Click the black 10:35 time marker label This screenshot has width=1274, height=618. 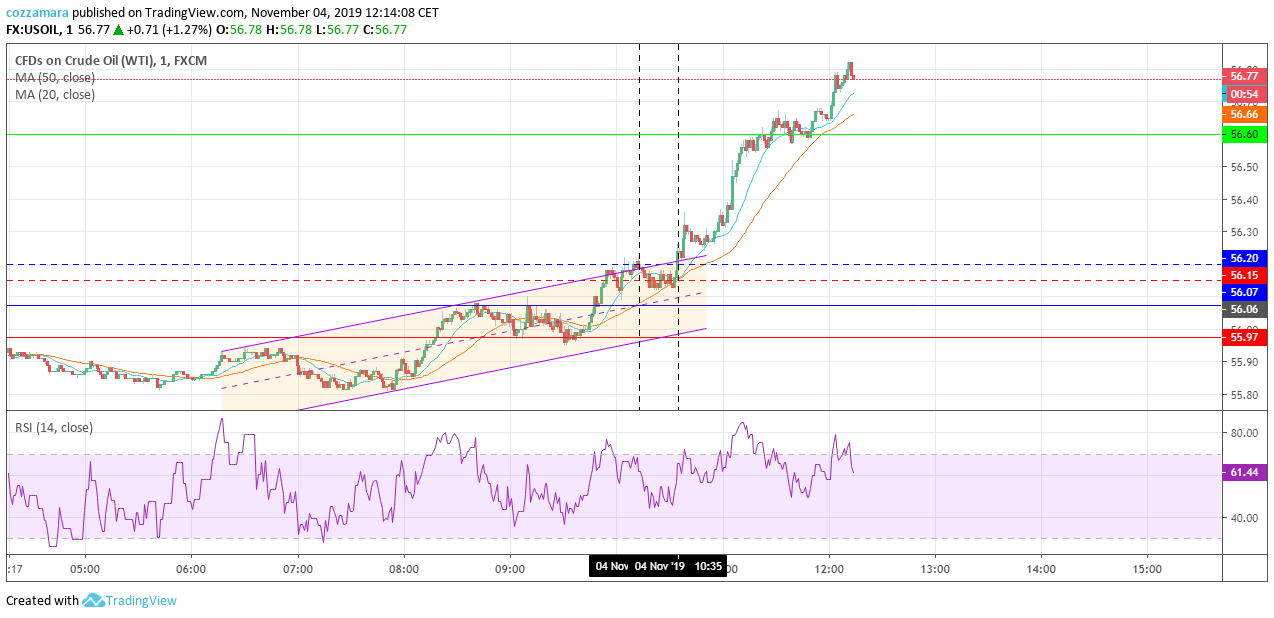(x=679, y=567)
